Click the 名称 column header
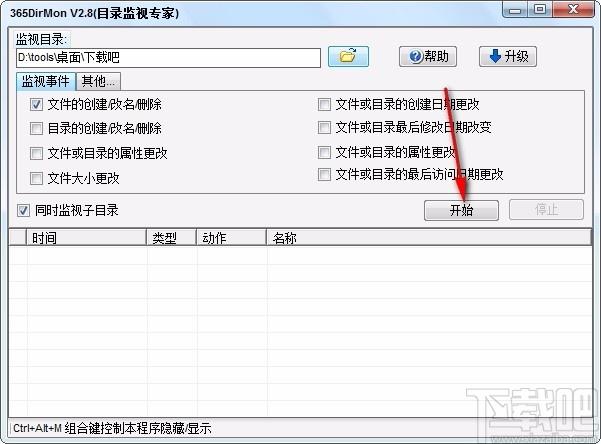 point(429,238)
